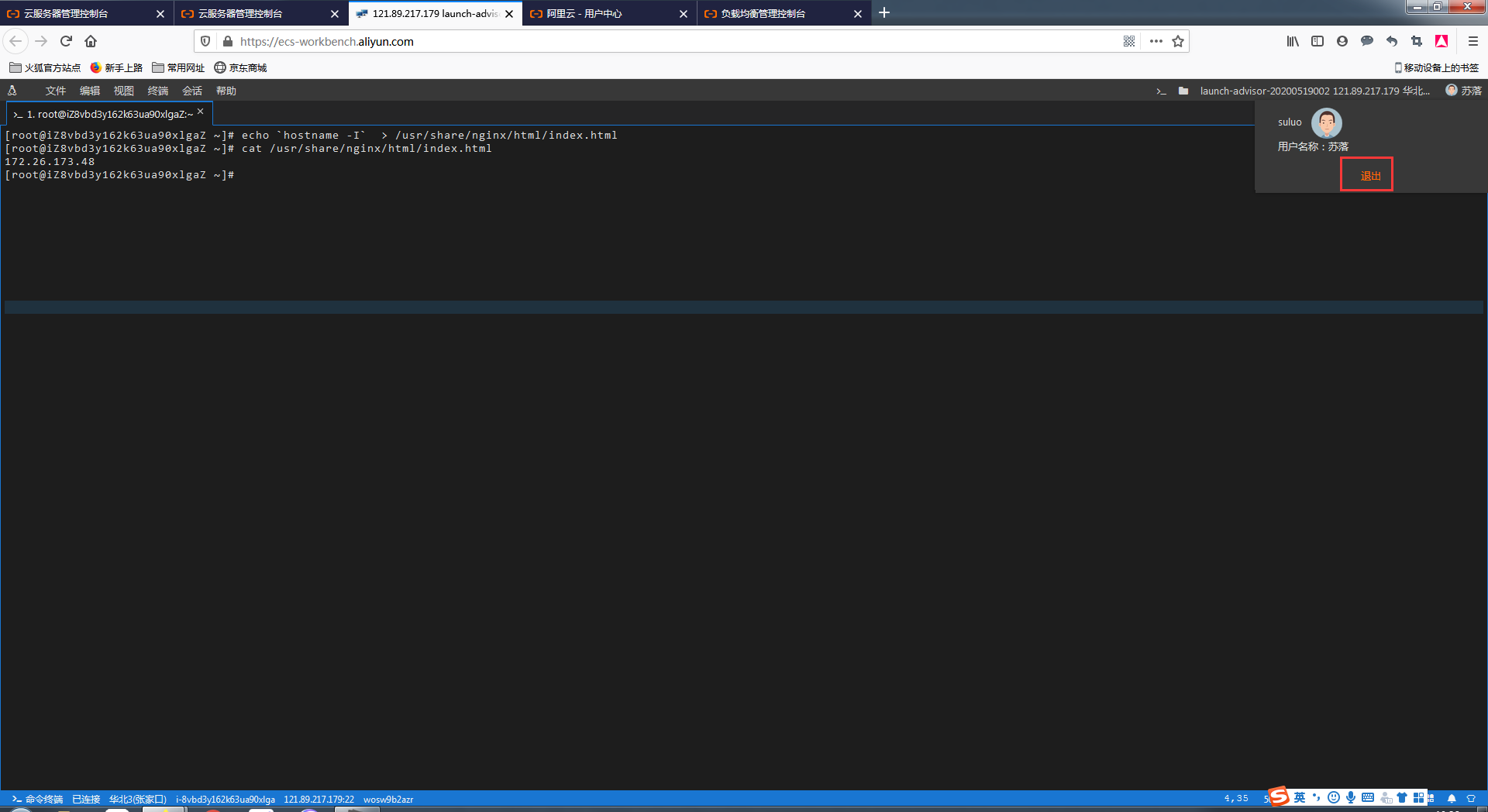Bookmark this page with the star icon
Image resolution: width=1488 pixels, height=812 pixels.
1178,42
